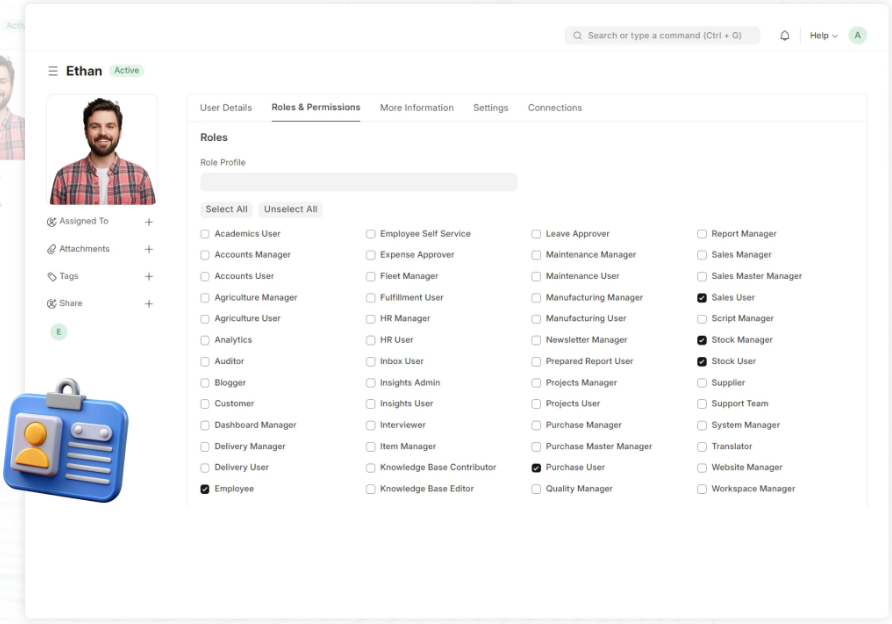This screenshot has width=892, height=624.
Task: Click the Select All button
Action: [x=226, y=209]
